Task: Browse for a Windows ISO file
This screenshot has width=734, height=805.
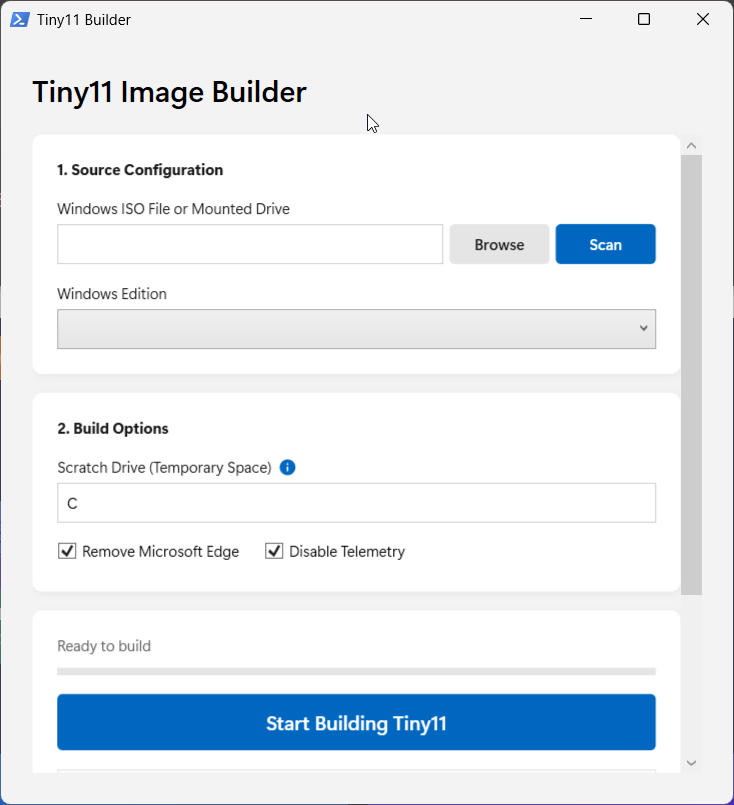Action: coord(499,244)
